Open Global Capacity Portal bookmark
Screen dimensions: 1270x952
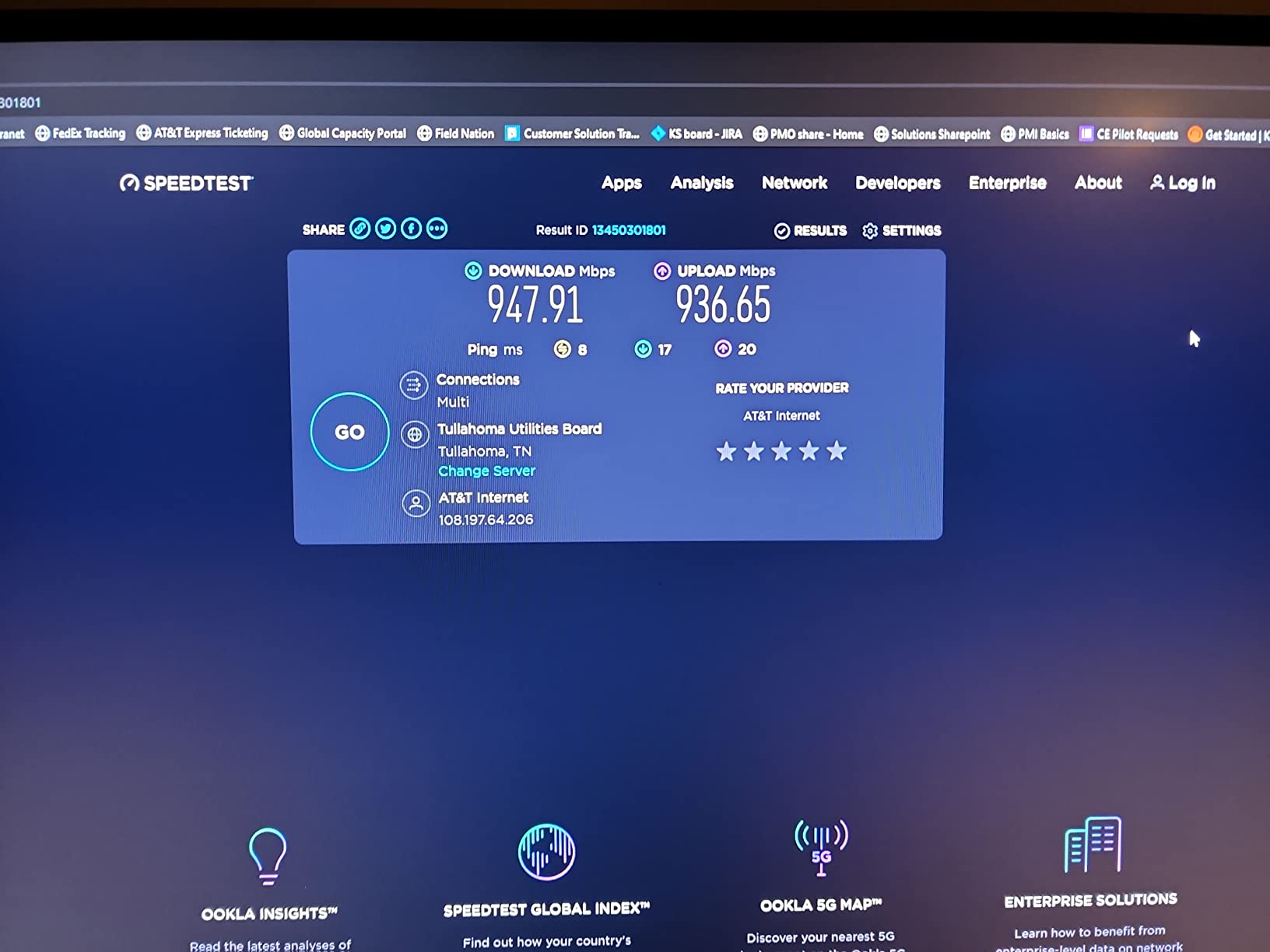(x=343, y=133)
